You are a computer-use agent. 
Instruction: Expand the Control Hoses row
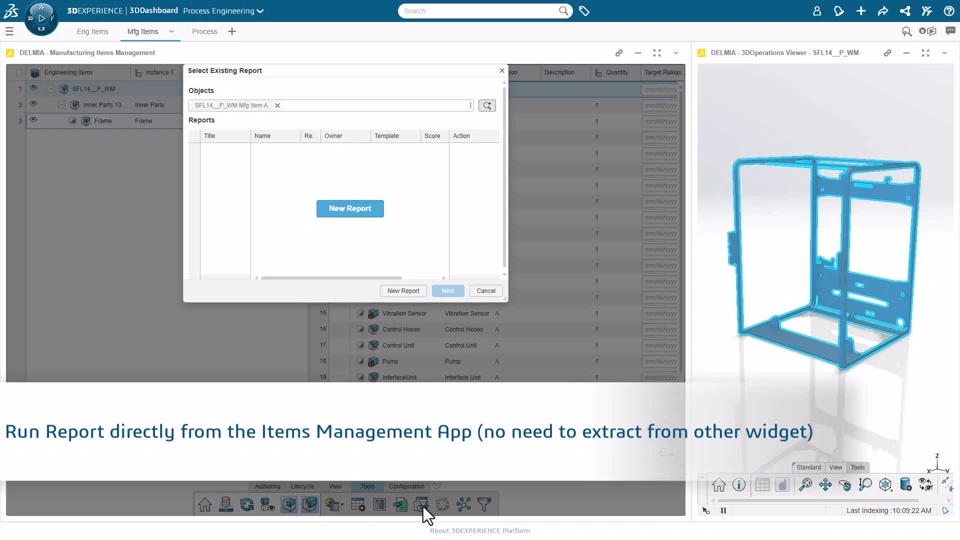[x=360, y=329]
